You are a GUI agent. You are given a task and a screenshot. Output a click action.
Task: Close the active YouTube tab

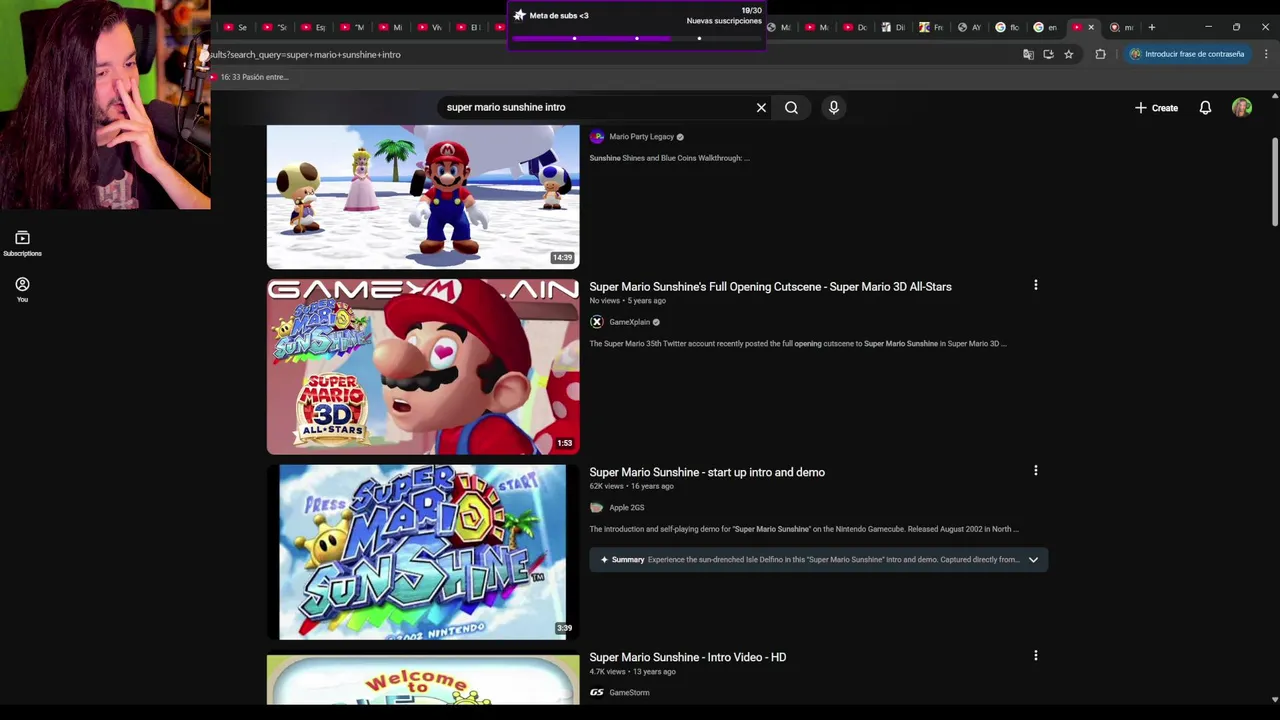tap(1090, 27)
